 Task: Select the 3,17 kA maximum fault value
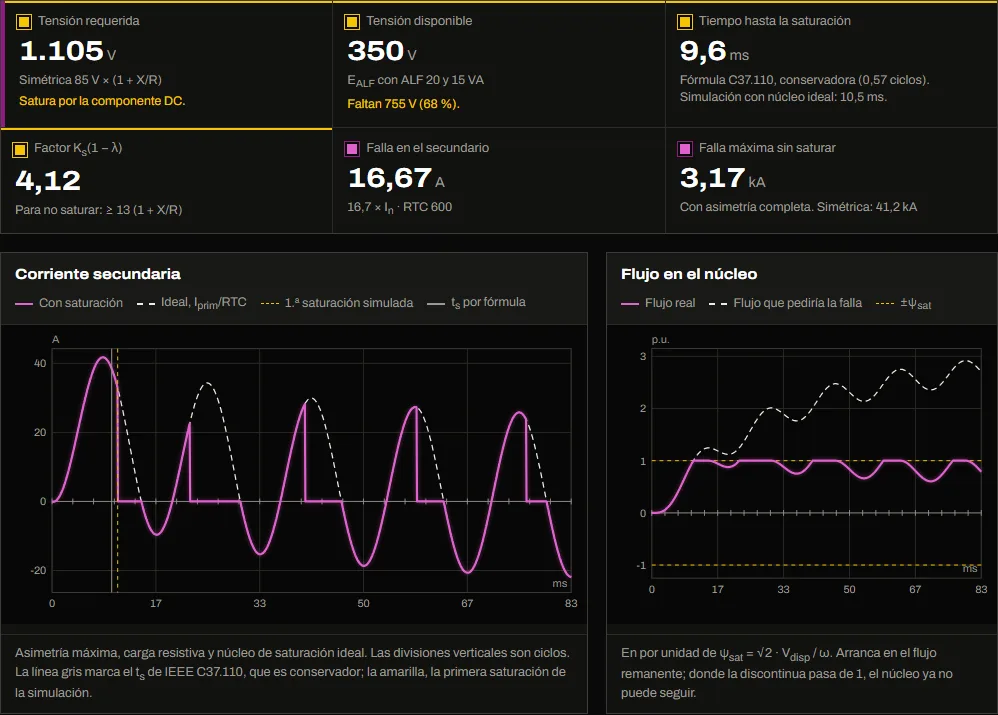pos(722,179)
